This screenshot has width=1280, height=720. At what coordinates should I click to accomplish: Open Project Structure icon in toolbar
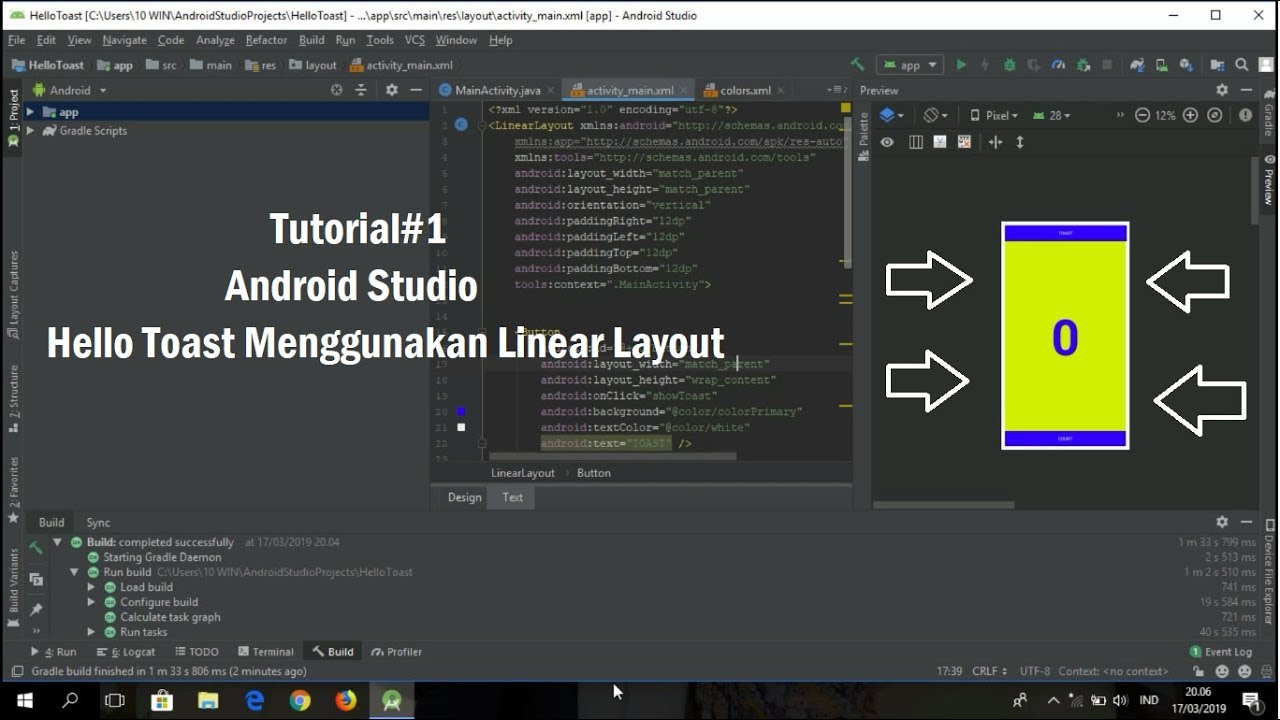[x=1217, y=65]
